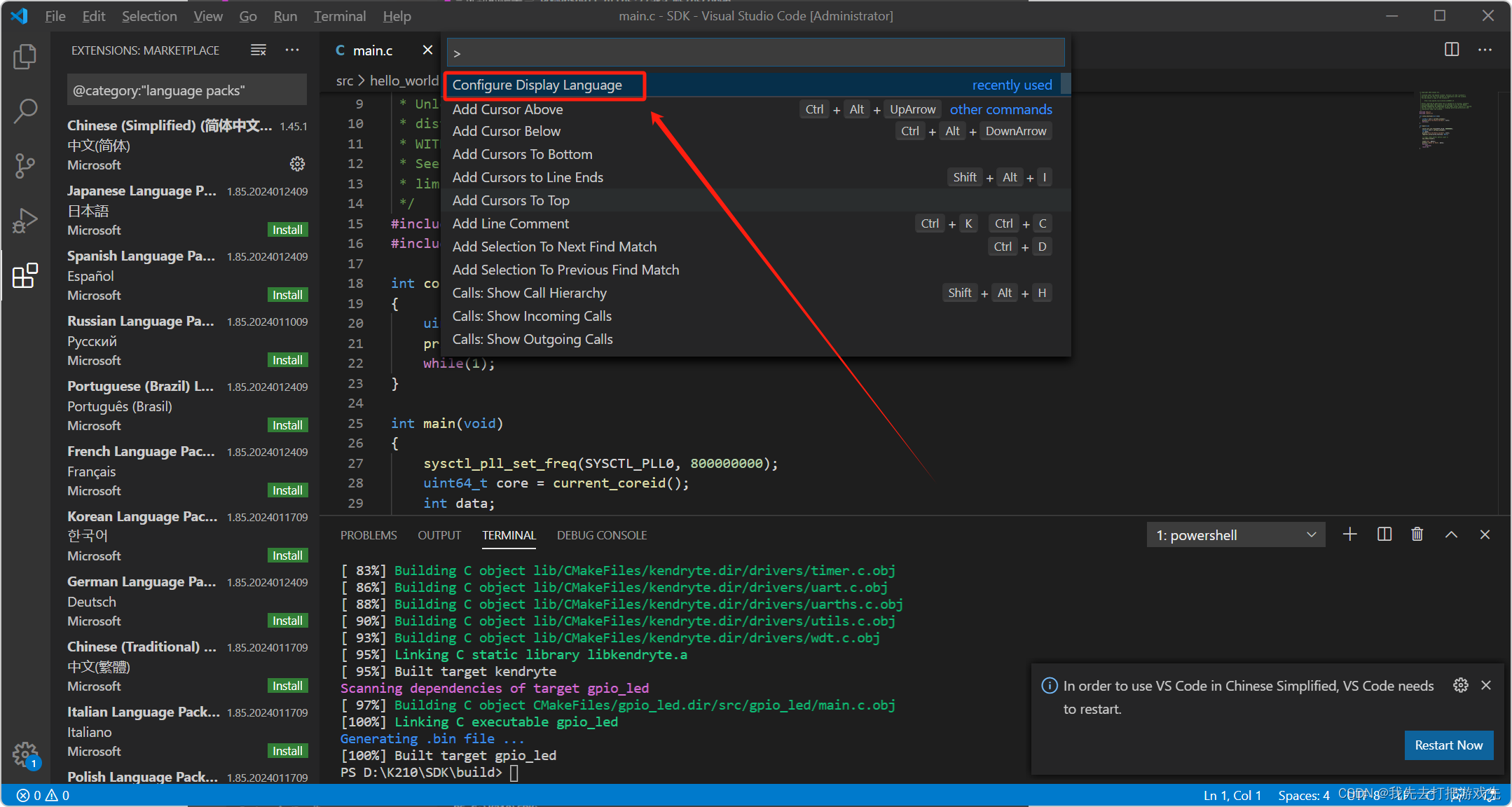Screen dimensions: 1512x807
Task: Open the errors and warnings status item
Action: tap(43, 795)
